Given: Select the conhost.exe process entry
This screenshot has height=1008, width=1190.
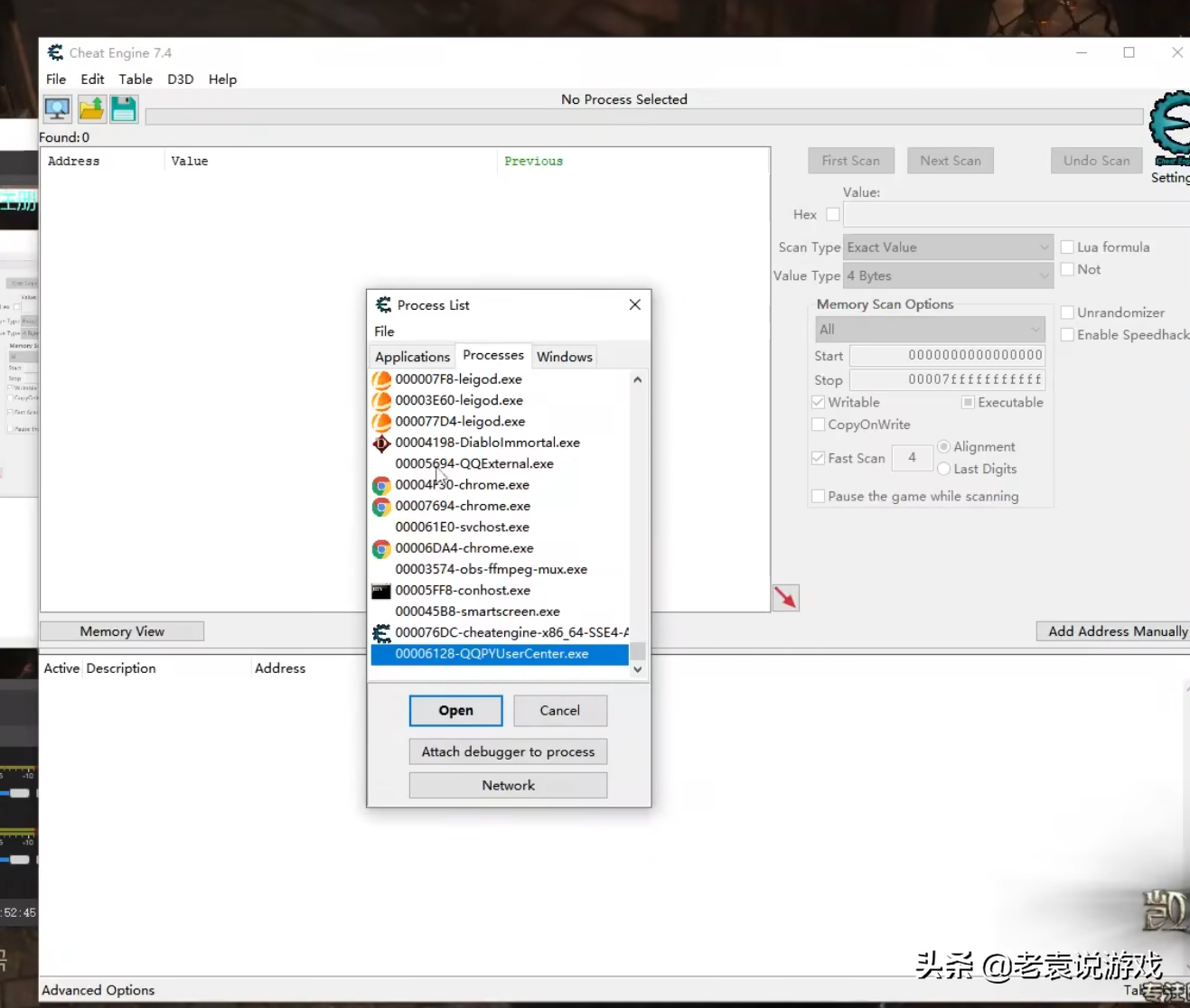Looking at the screenshot, I should 462,591.
